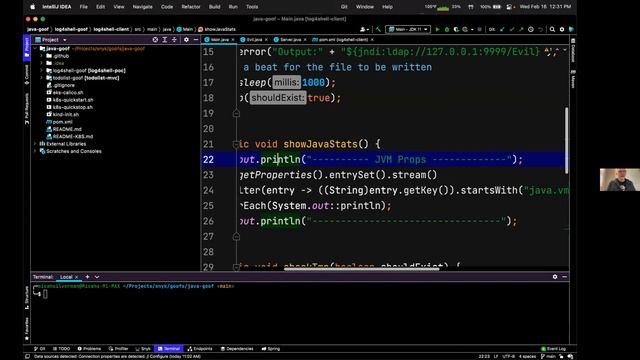Click the Git update project arrow icon
The image size is (640, 360).
[502, 29]
